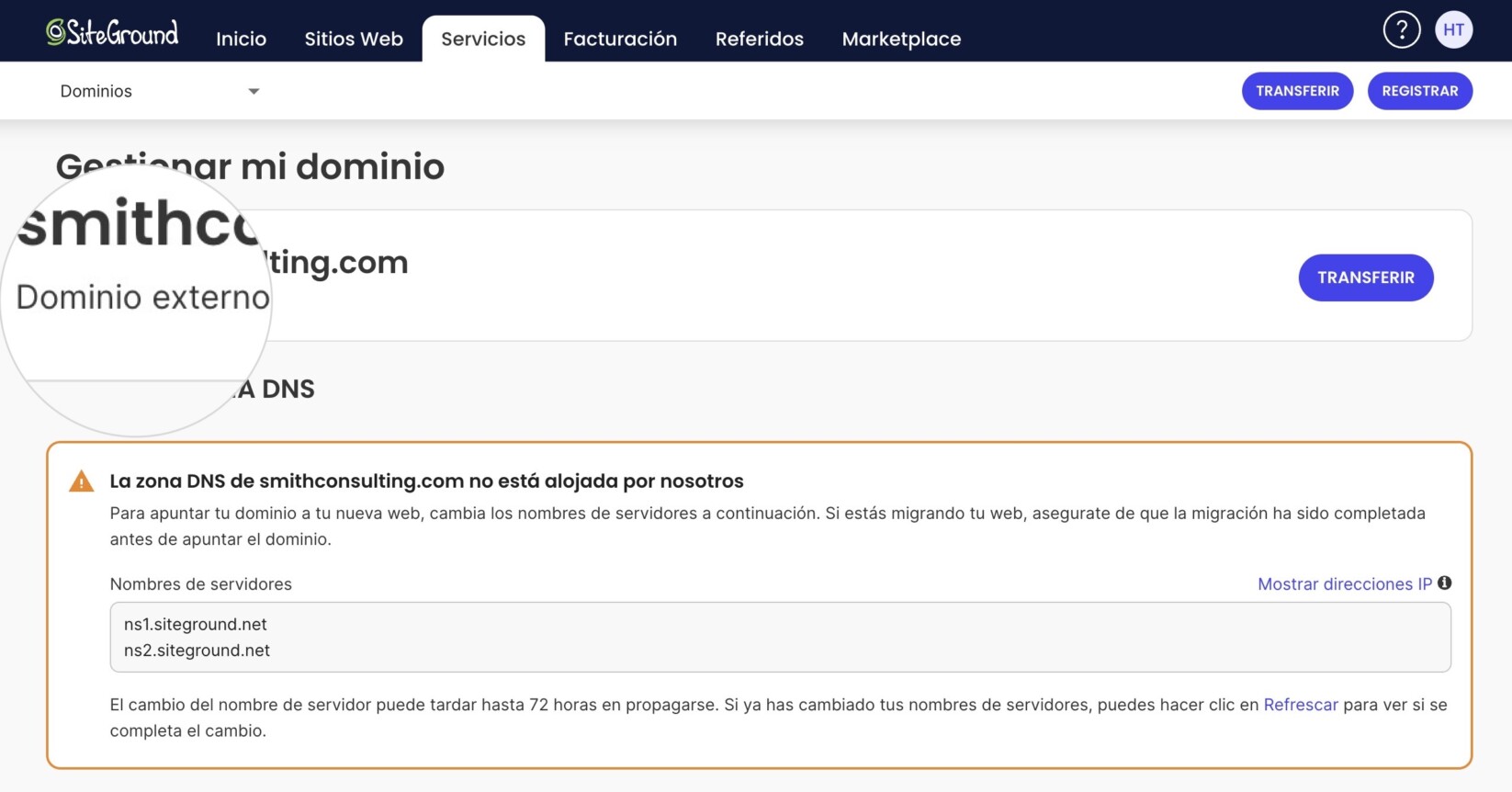Image resolution: width=1512 pixels, height=792 pixels.
Task: Click the ns1.siteground.net nameserver text
Action: pyautogui.click(x=196, y=624)
